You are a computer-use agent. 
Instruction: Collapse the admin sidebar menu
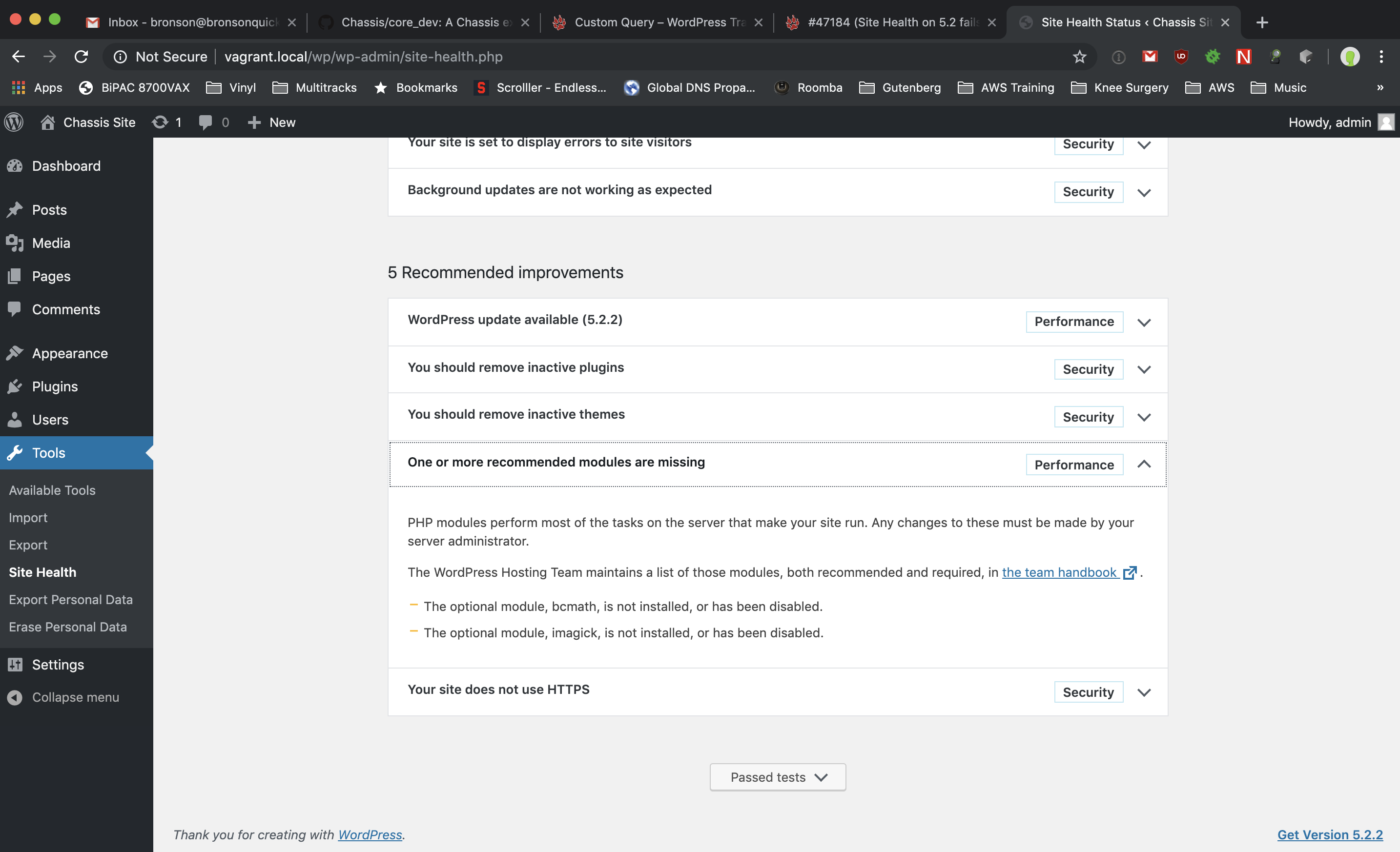click(75, 697)
